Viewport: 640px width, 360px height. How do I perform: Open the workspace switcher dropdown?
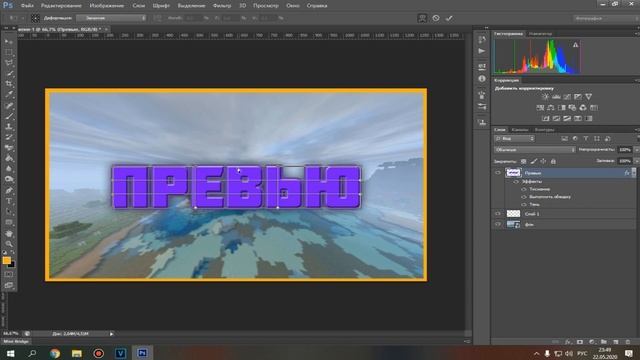[x=606, y=18]
